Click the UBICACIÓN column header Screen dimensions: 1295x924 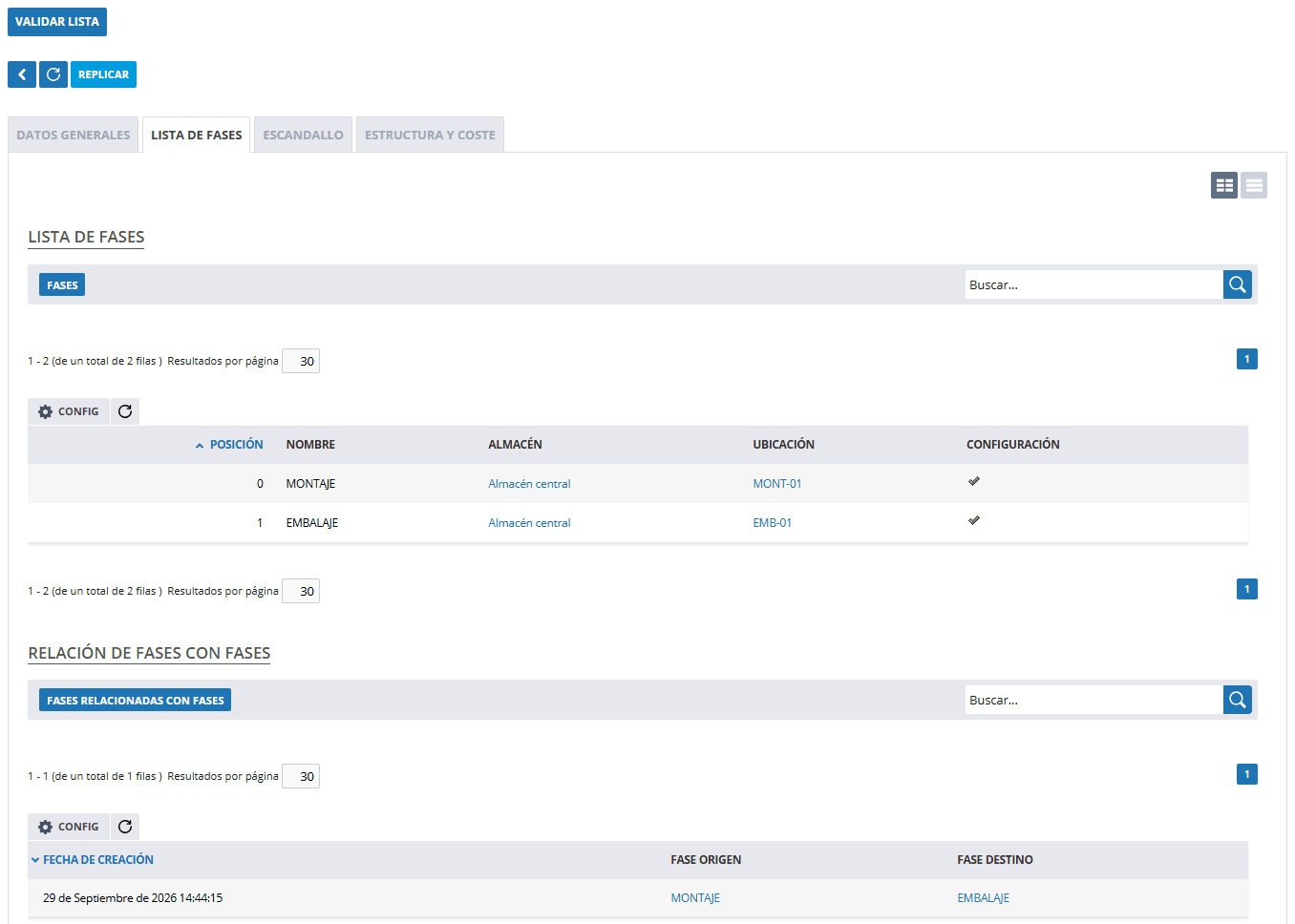[783, 445]
